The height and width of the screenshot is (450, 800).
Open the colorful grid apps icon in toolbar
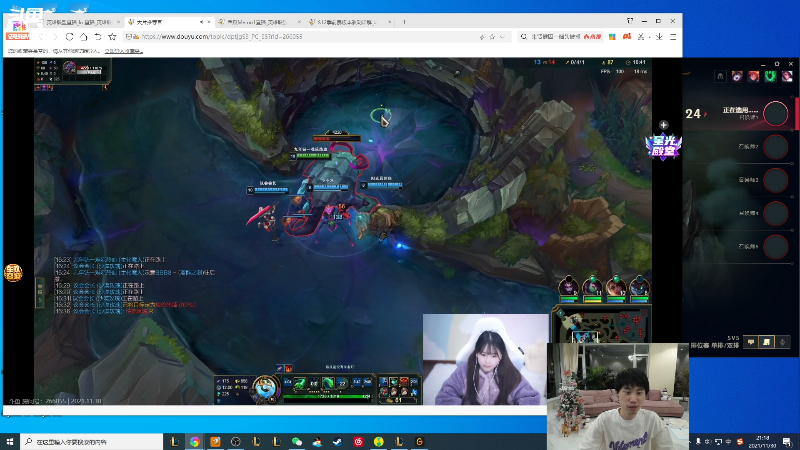pyautogui.click(x=612, y=37)
